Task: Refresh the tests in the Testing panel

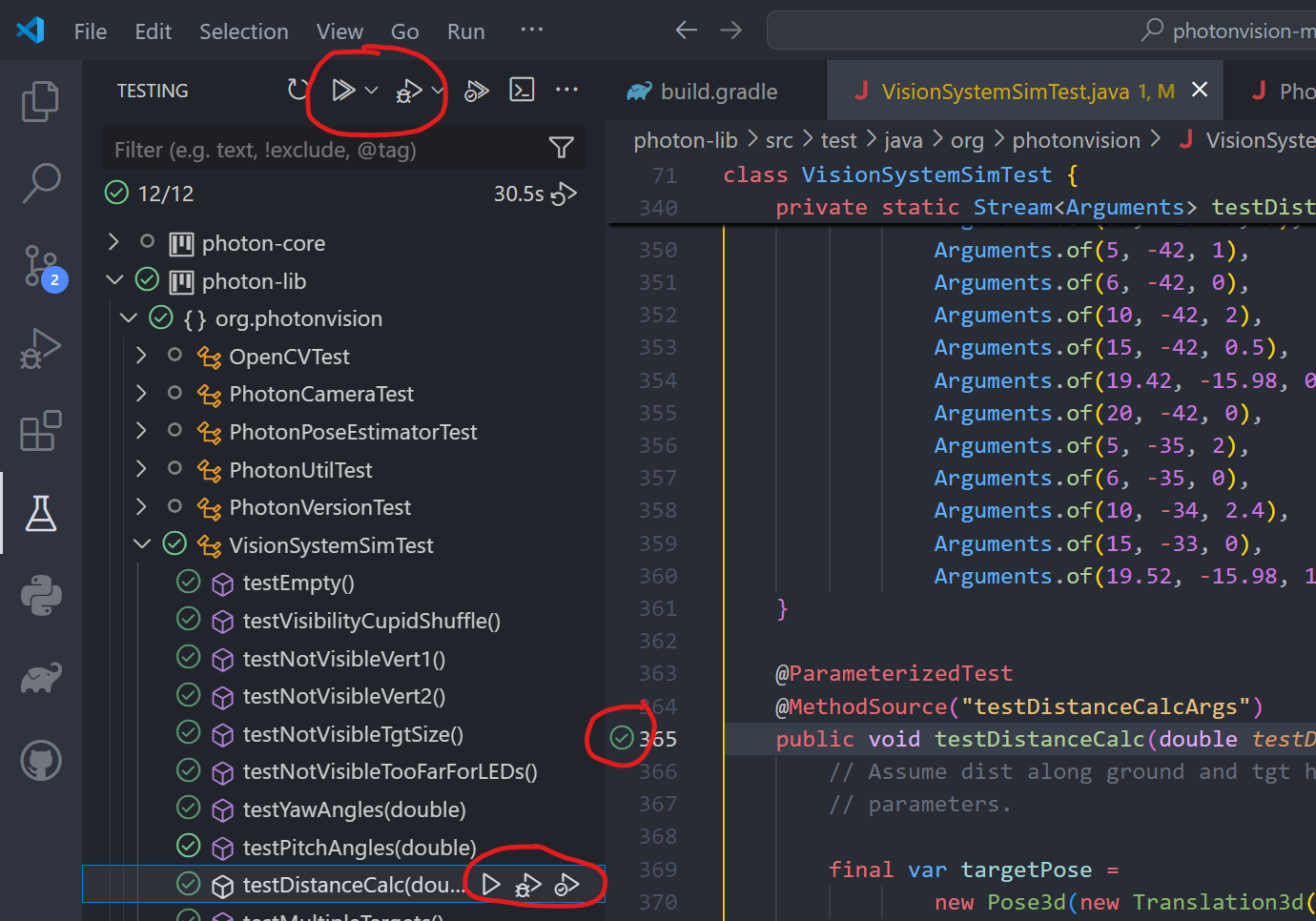Action: click(296, 90)
